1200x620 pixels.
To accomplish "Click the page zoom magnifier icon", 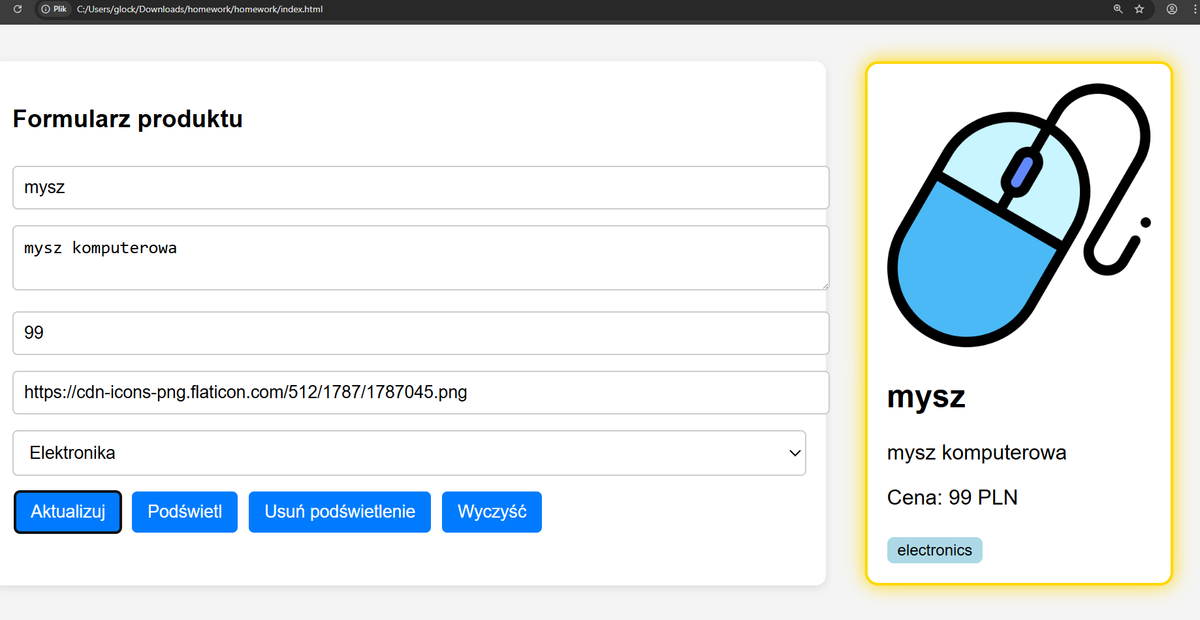I will [1117, 9].
